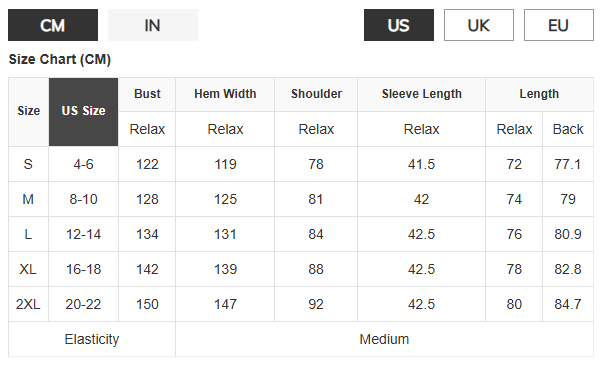Click the Sleeve Length column header
The width and height of the screenshot is (607, 370).
click(422, 94)
